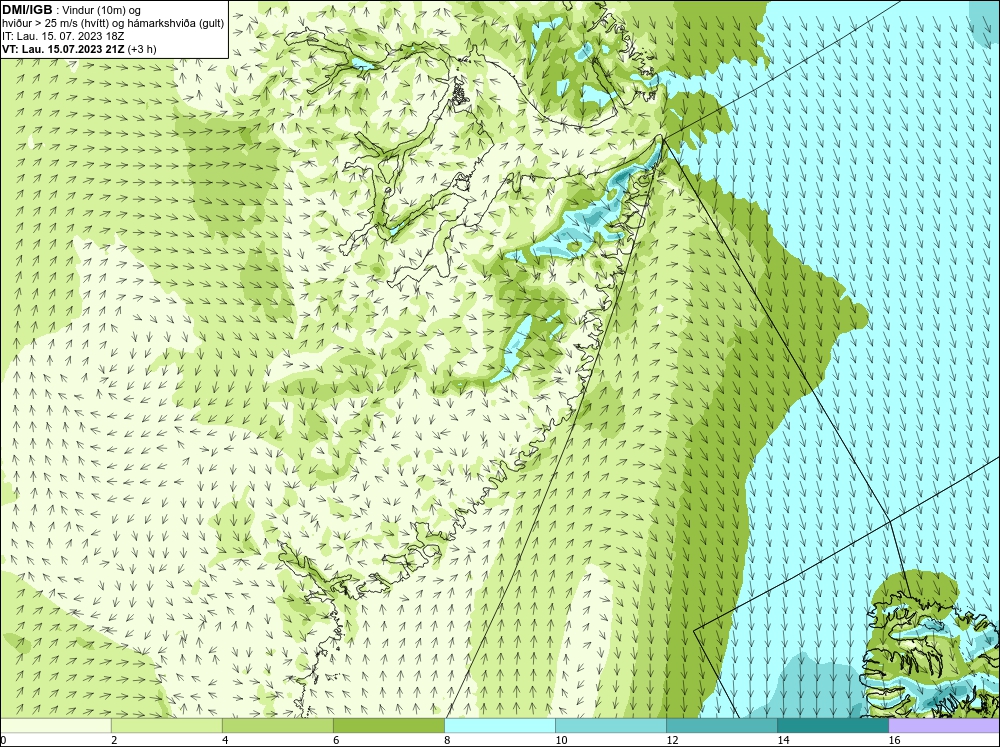Click the 0–2 m/s pale legend swatch
1000x747 pixels.
tap(56, 725)
